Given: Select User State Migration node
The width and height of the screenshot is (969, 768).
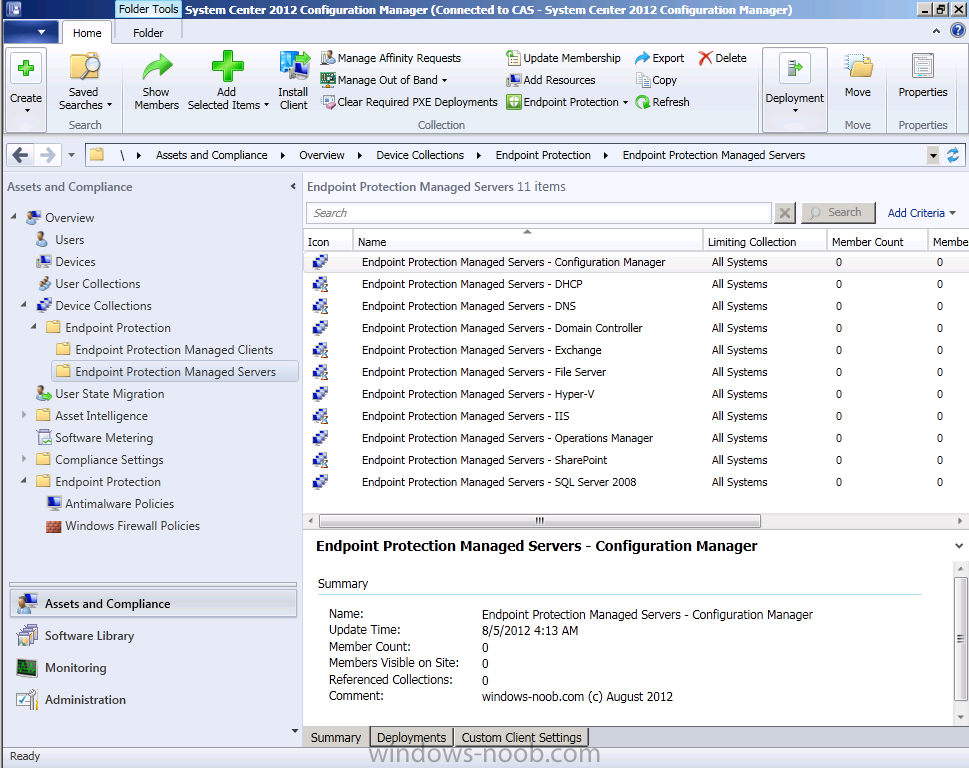Looking at the screenshot, I should point(100,394).
